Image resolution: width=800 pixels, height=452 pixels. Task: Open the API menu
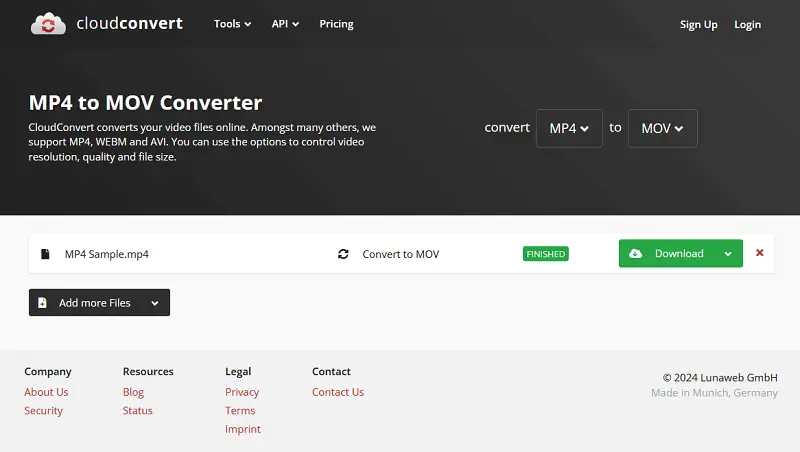285,24
